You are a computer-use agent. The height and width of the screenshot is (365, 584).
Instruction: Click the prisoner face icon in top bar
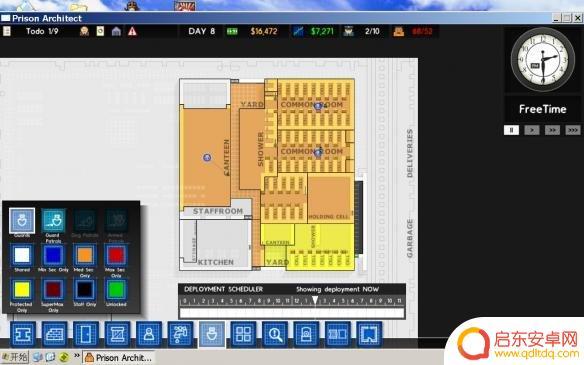(85, 31)
